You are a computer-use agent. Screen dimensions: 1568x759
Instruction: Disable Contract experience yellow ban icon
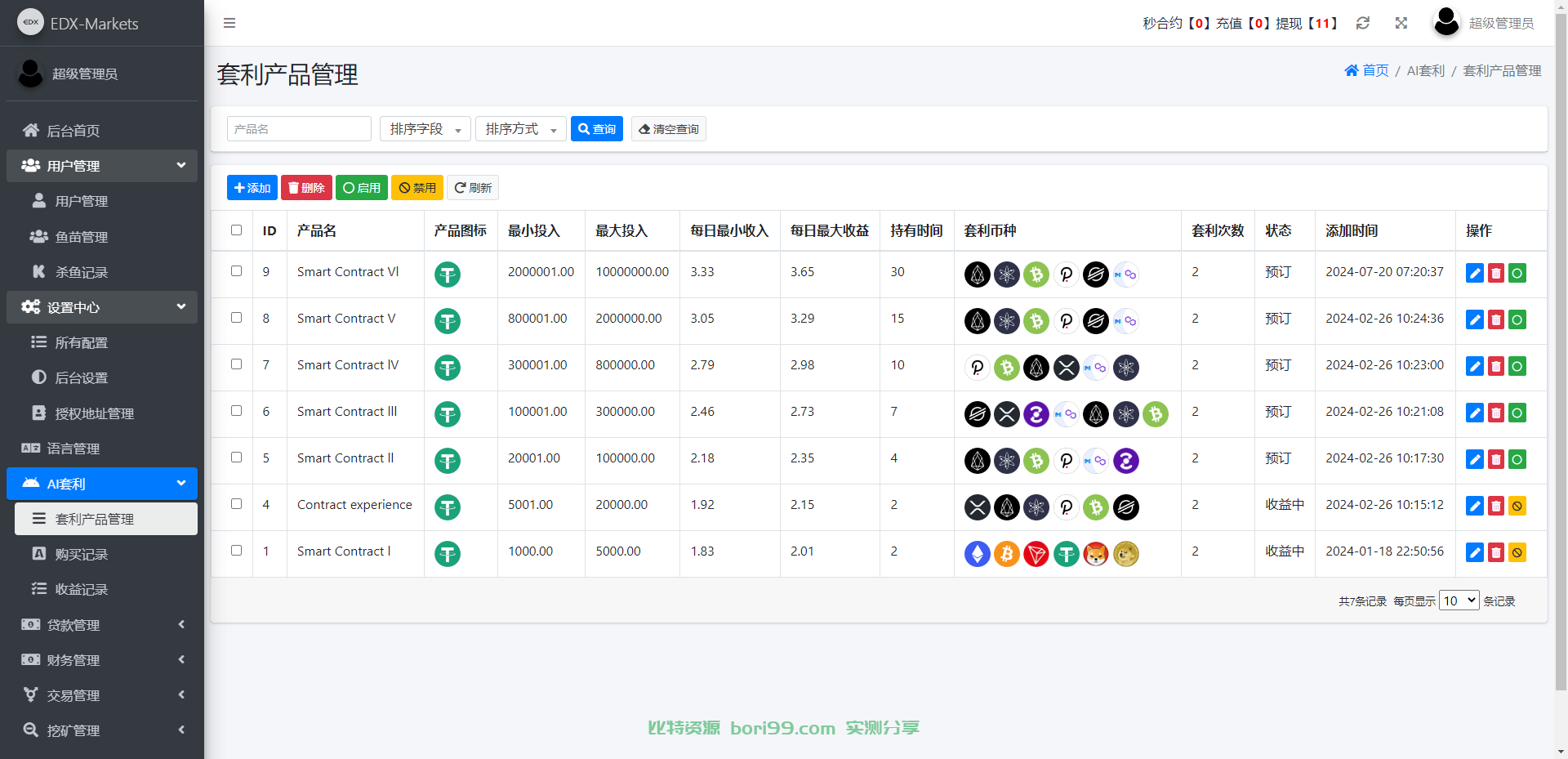coord(1517,507)
